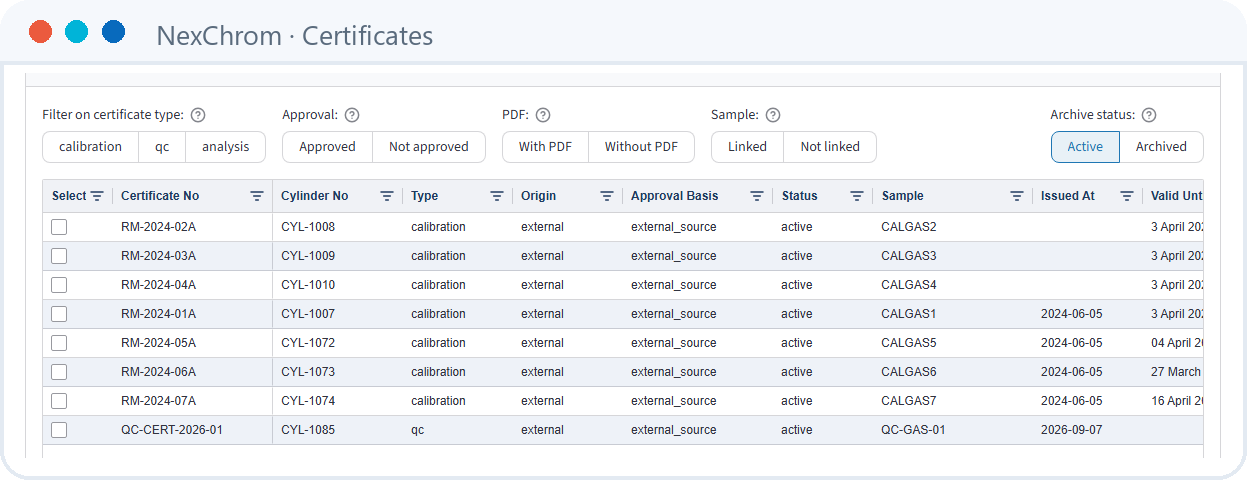Filter certificates by analysis type
The image size is (1247, 480).
[226, 147]
